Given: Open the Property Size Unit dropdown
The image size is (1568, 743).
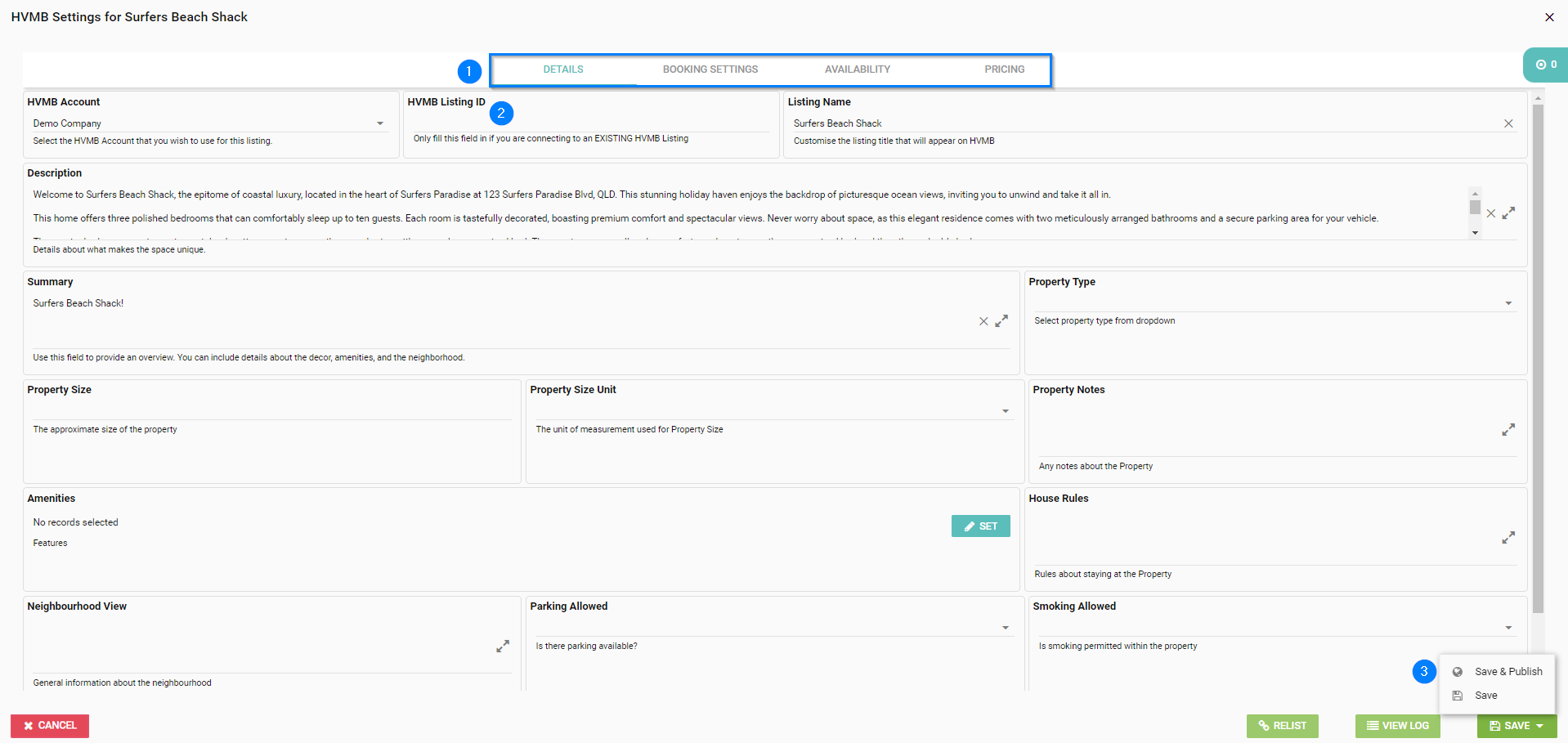Looking at the screenshot, I should pyautogui.click(x=1006, y=411).
